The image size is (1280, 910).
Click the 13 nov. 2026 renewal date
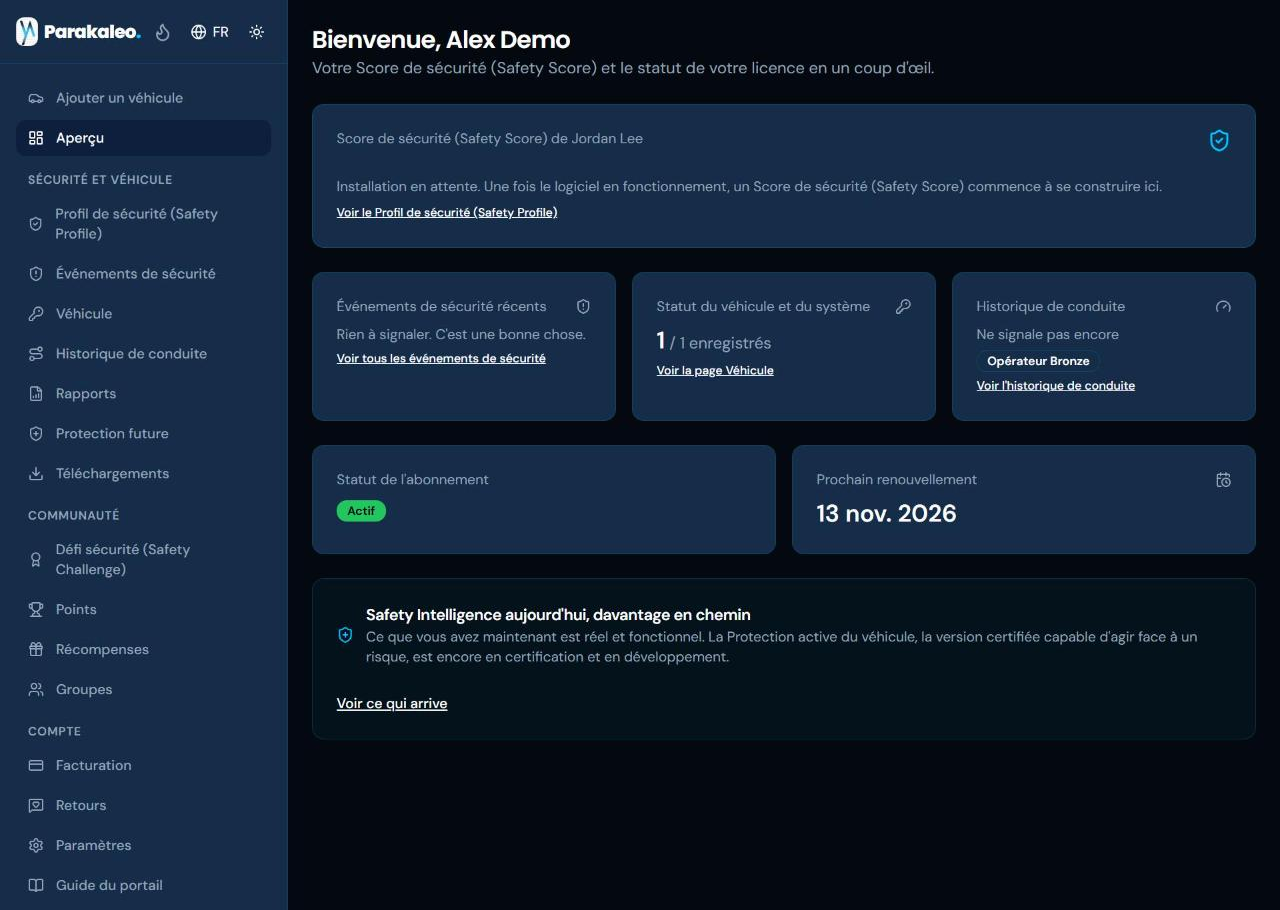(x=887, y=514)
